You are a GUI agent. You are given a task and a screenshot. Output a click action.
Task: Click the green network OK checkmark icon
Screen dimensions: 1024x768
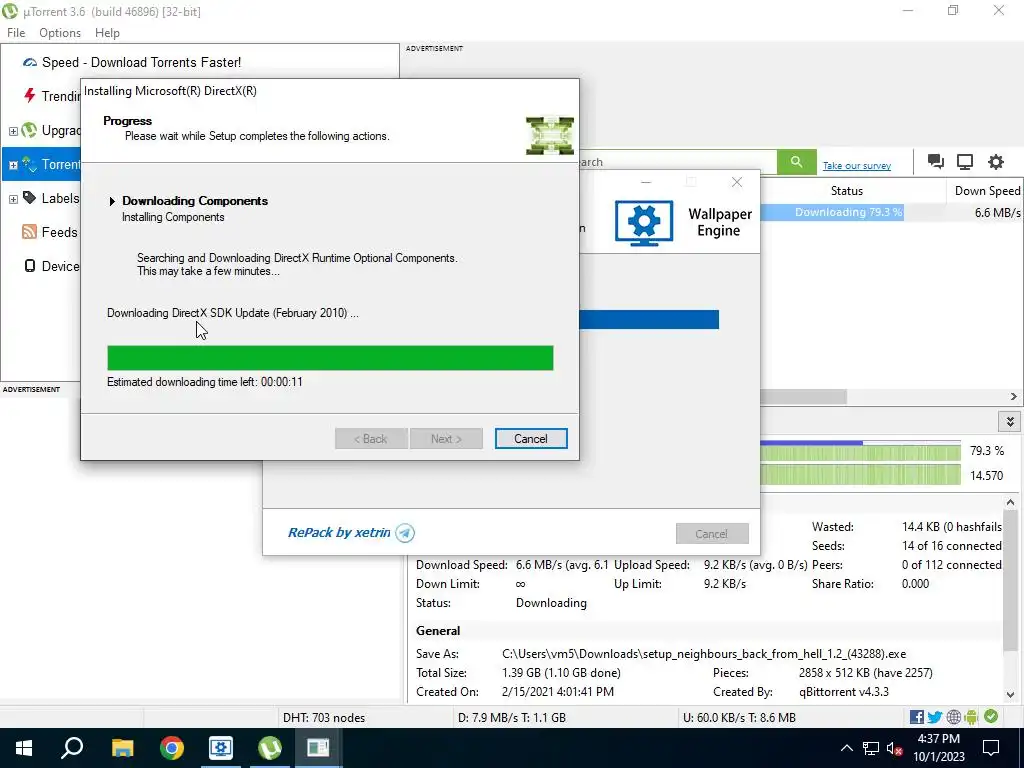click(991, 716)
